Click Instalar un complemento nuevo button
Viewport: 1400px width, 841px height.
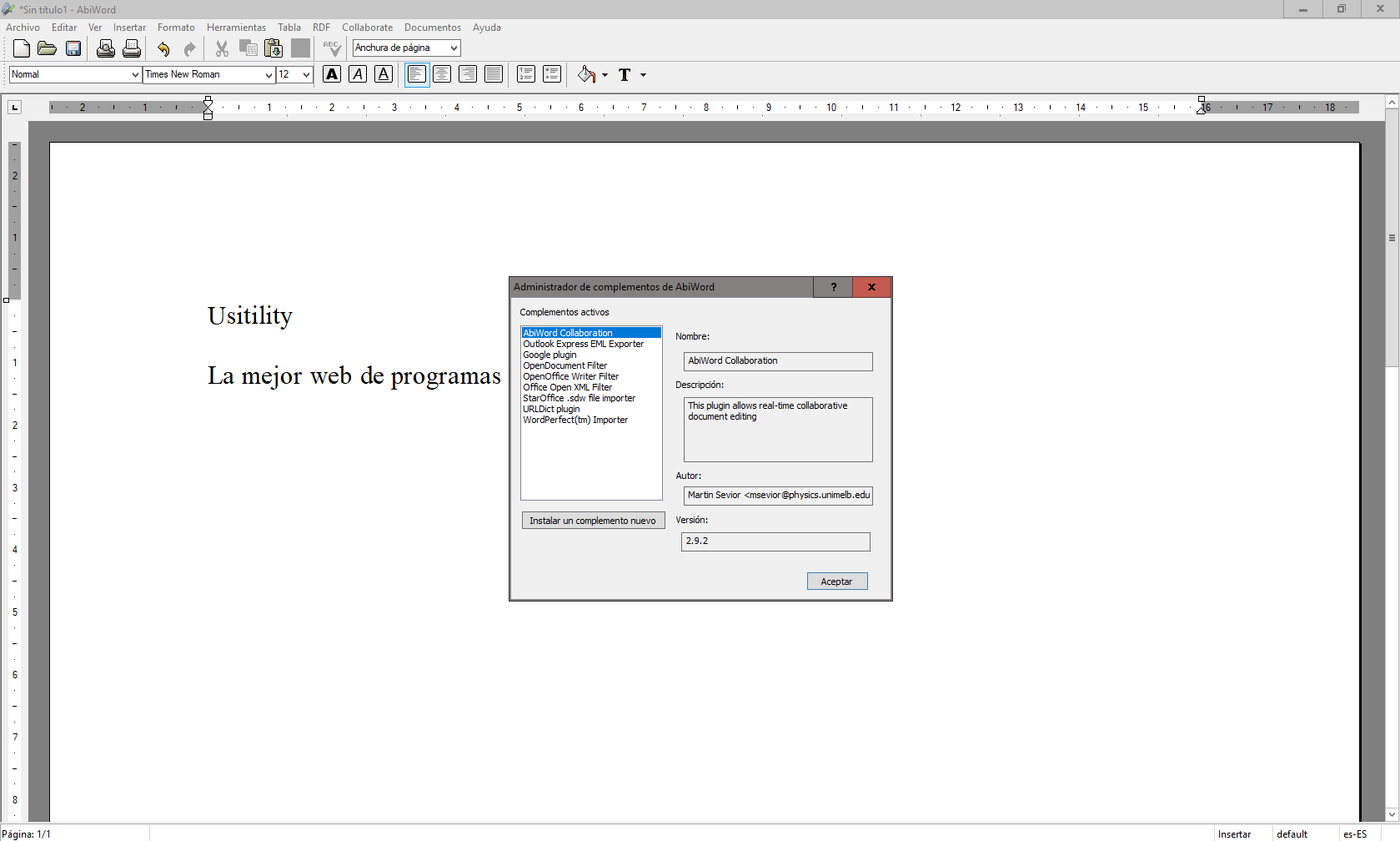coord(592,521)
